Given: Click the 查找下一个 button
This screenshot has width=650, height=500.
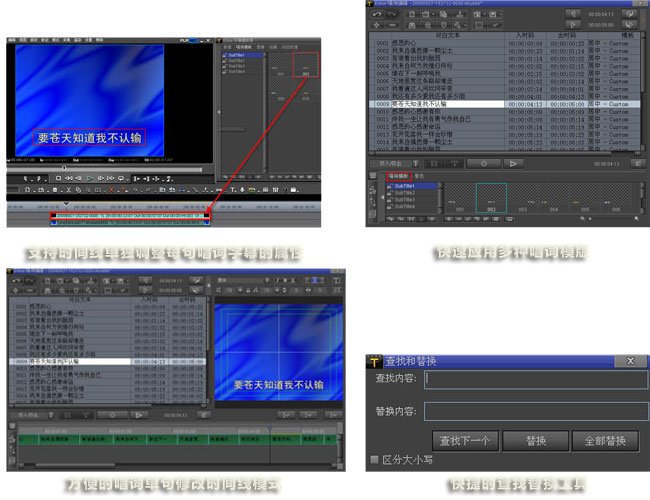Looking at the screenshot, I should click(x=464, y=441).
